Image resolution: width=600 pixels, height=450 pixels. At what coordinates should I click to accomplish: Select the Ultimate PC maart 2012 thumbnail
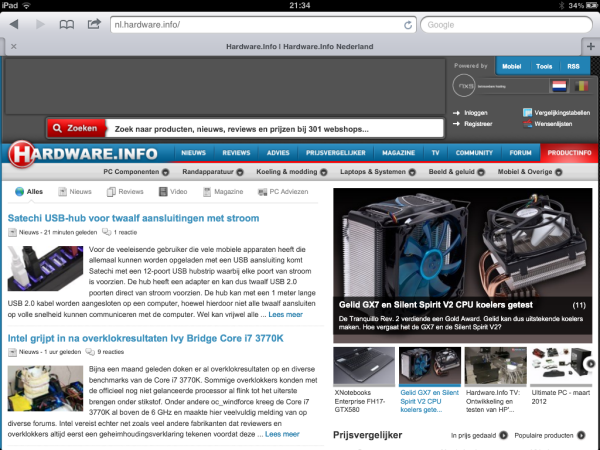(x=561, y=366)
